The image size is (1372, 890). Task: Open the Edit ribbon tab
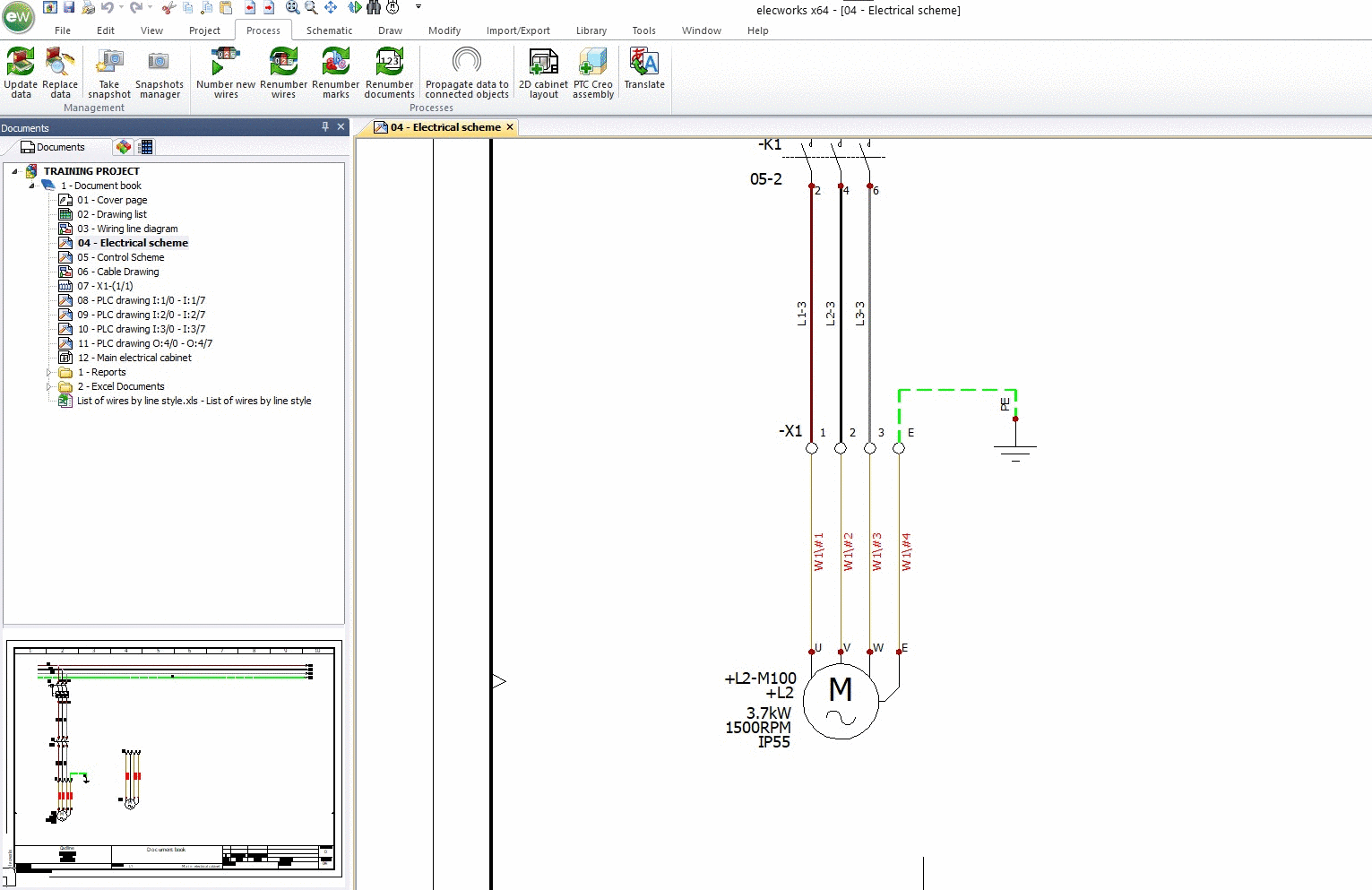click(x=106, y=30)
